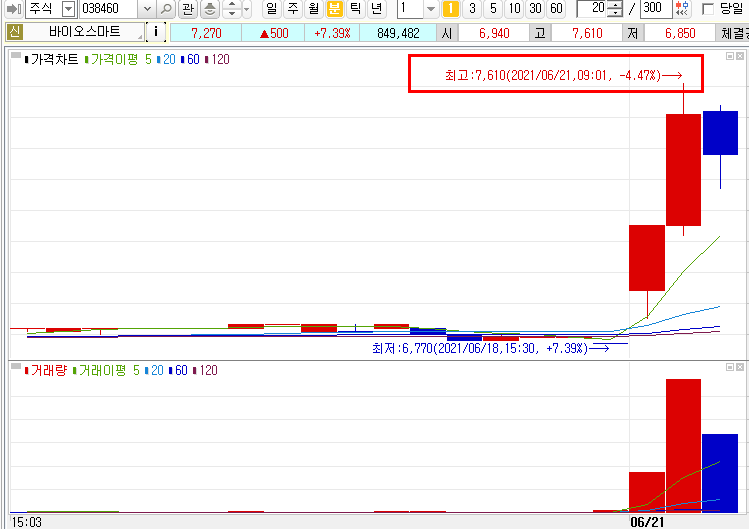The width and height of the screenshot is (749, 529).
Task: Click the price change ▲500
Action: (274, 33)
